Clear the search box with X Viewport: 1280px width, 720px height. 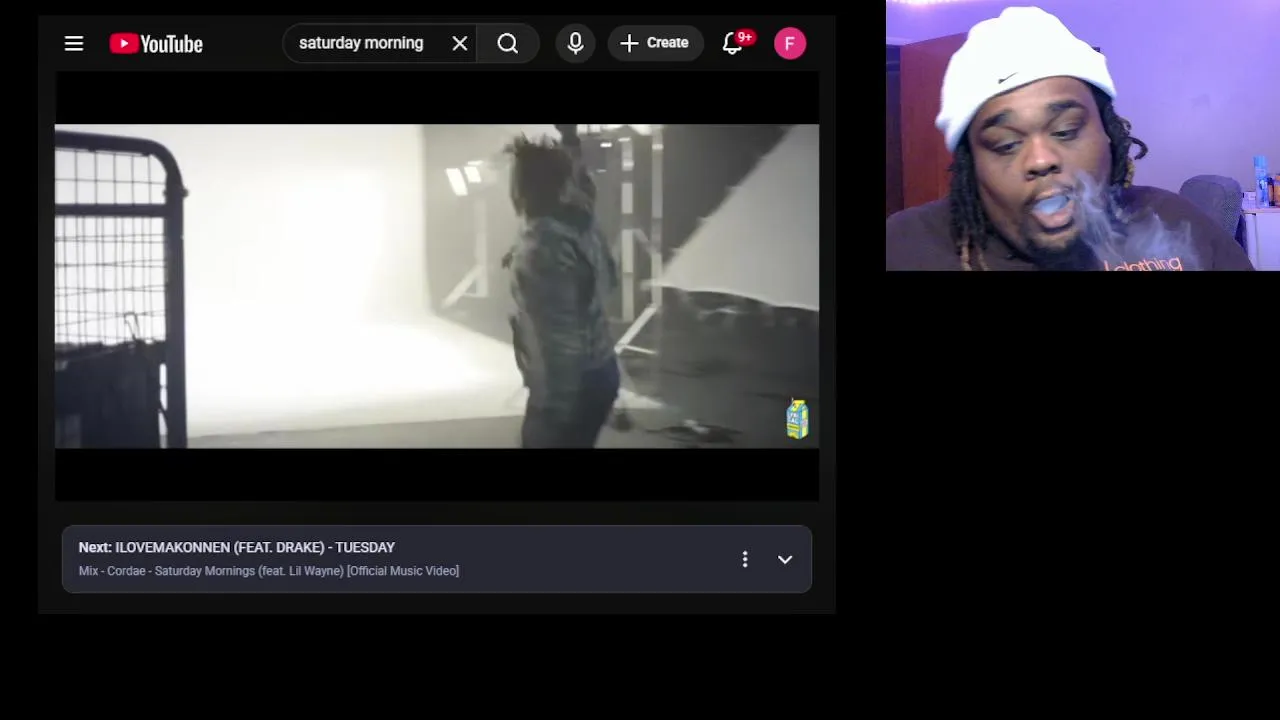click(460, 44)
